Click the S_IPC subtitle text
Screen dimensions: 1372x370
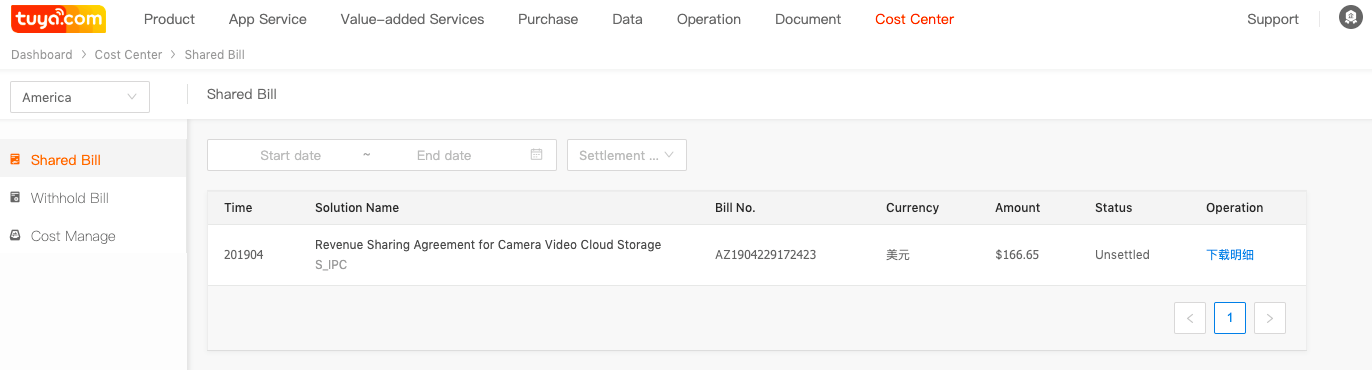pos(331,265)
